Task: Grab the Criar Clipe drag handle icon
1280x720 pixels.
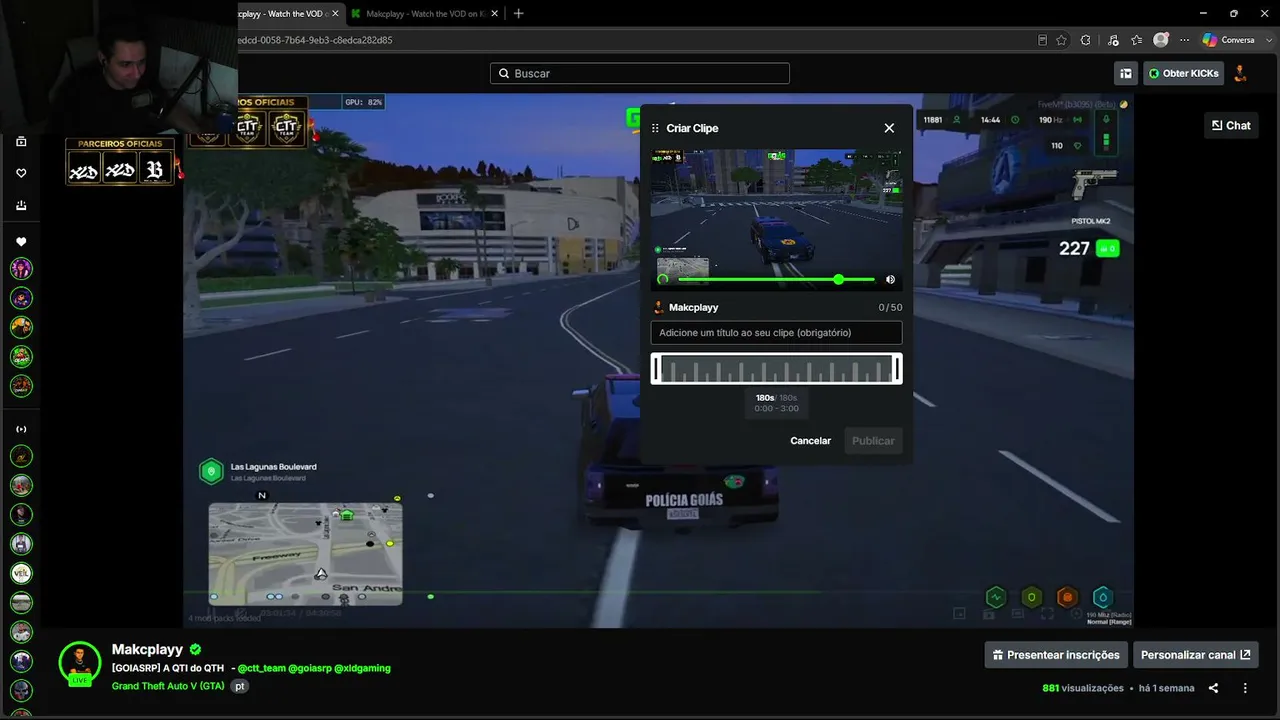Action: tap(655, 128)
